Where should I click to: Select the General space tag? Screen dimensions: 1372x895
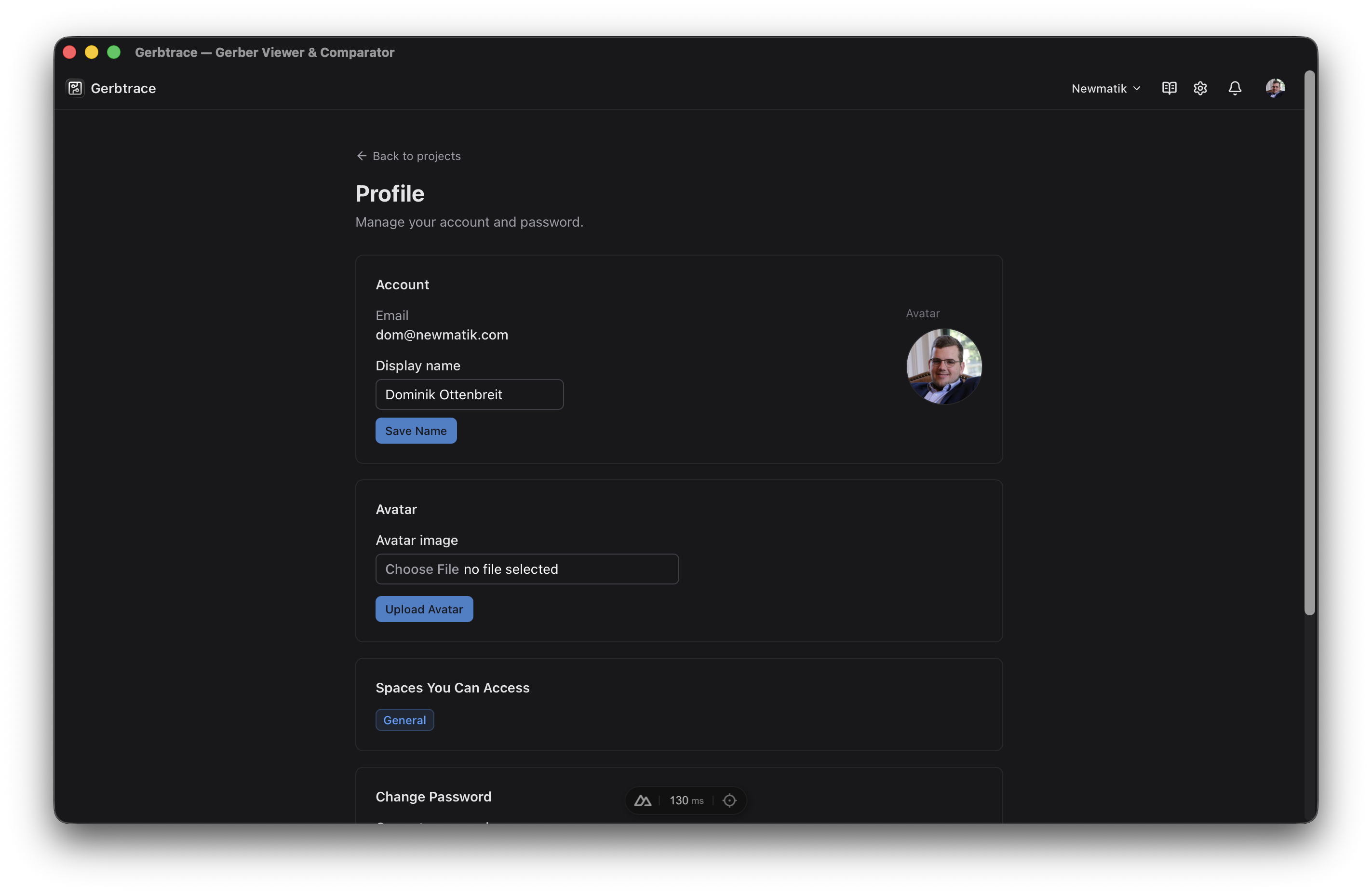coord(404,719)
